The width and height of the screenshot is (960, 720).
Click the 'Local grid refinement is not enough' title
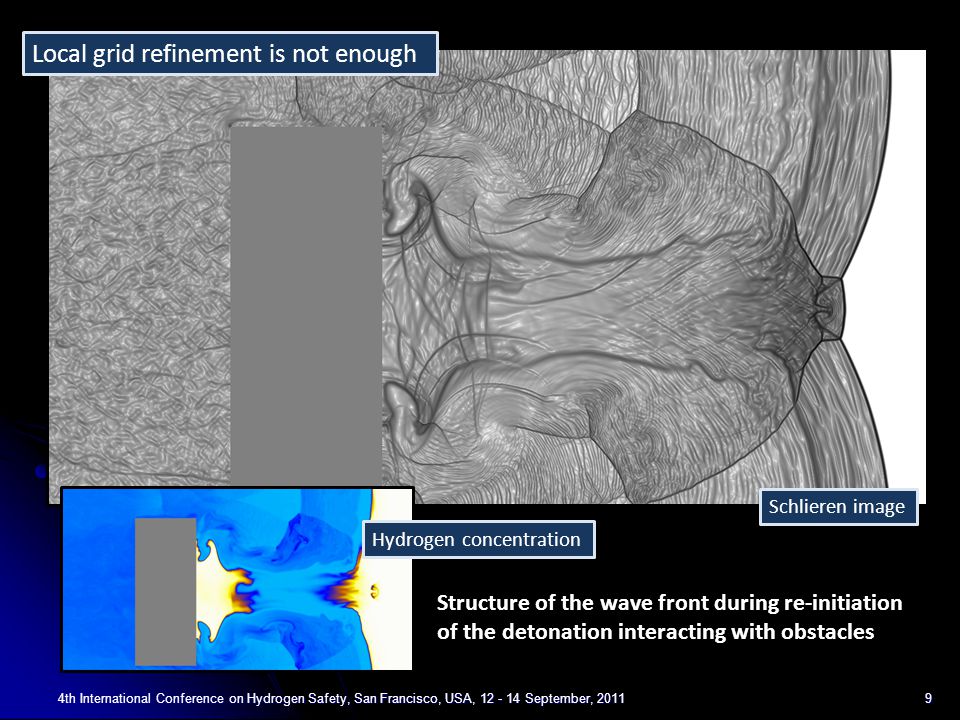pos(230,54)
